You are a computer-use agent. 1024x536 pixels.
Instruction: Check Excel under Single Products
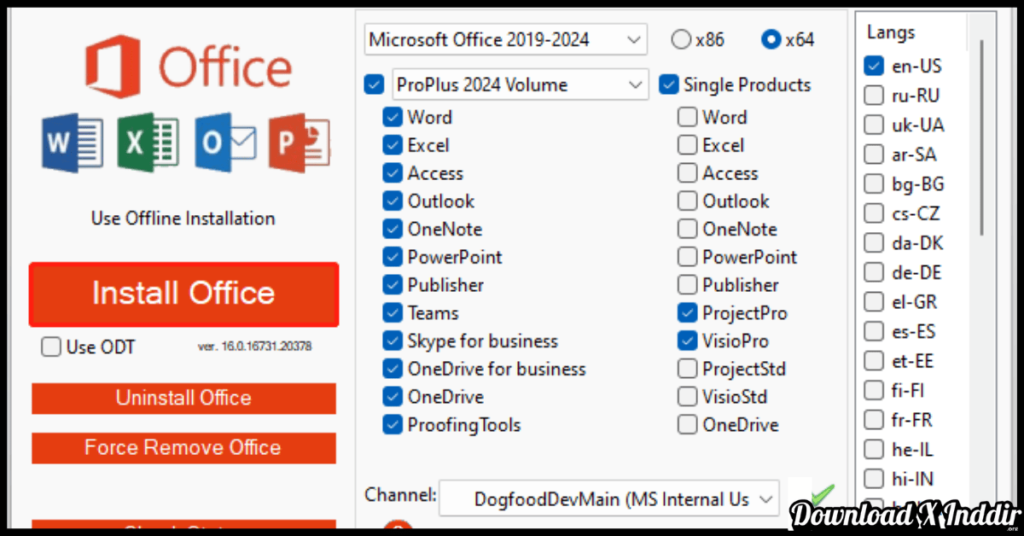pos(687,145)
